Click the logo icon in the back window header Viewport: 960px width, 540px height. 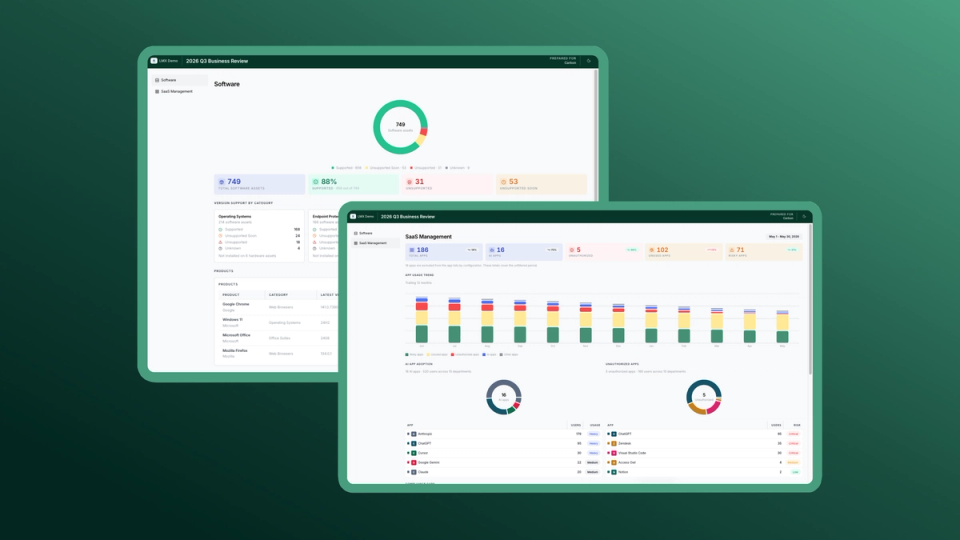click(x=154, y=61)
